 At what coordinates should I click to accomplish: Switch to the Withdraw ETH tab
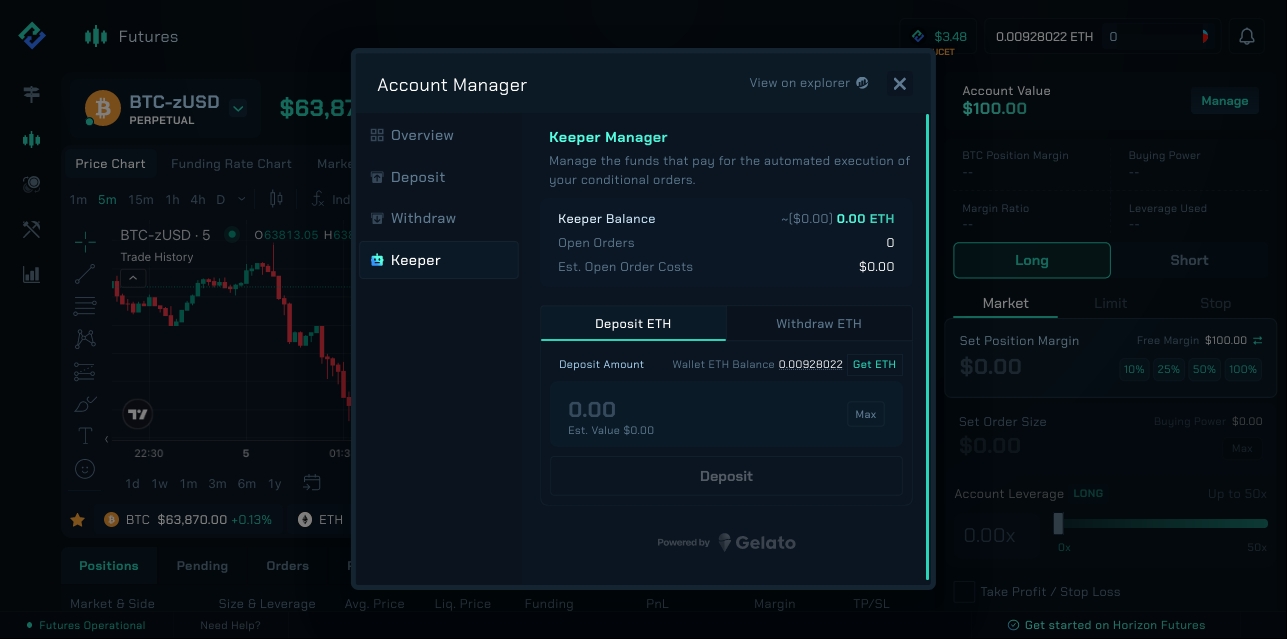click(x=818, y=324)
